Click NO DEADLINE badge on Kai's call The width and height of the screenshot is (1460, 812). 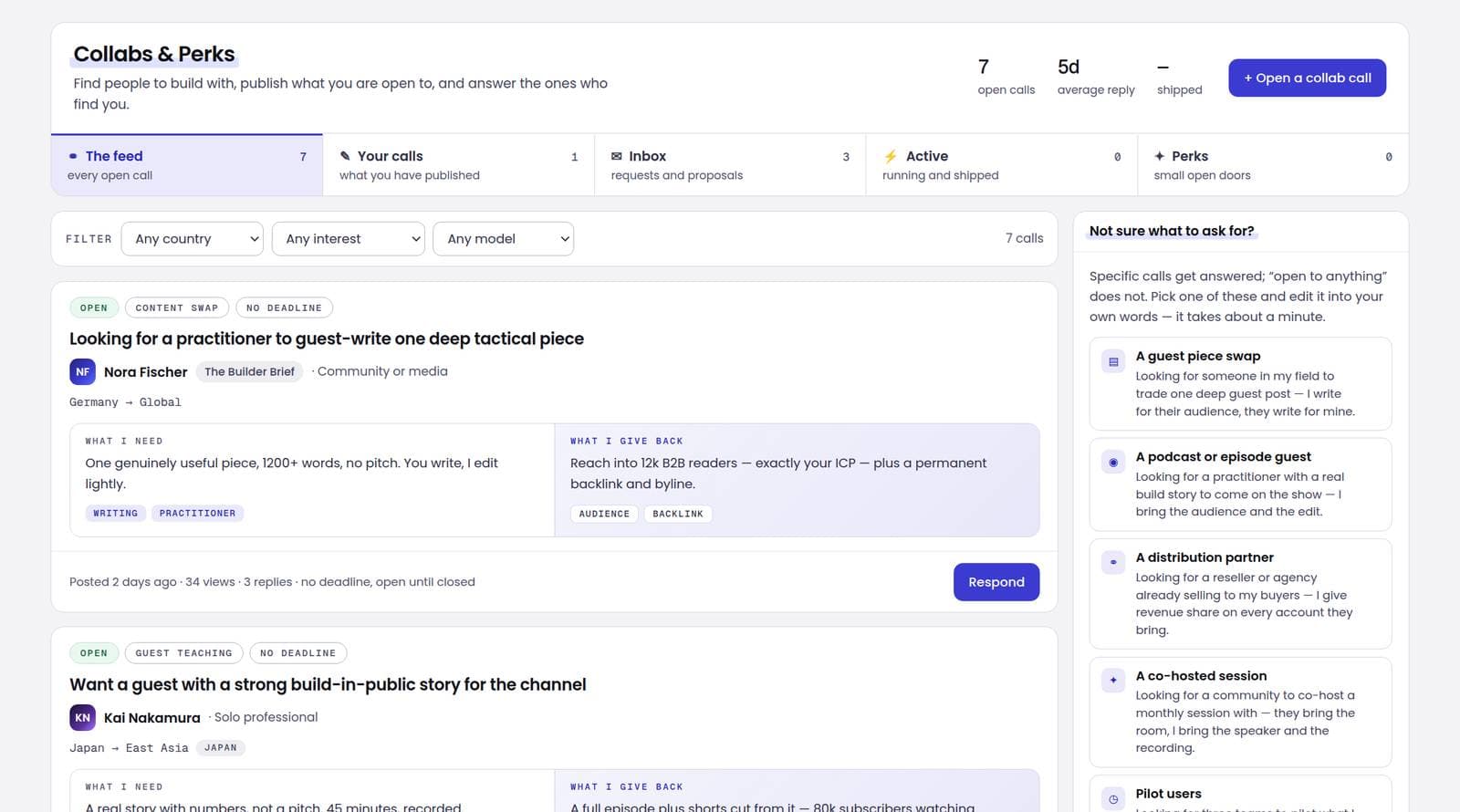point(297,653)
